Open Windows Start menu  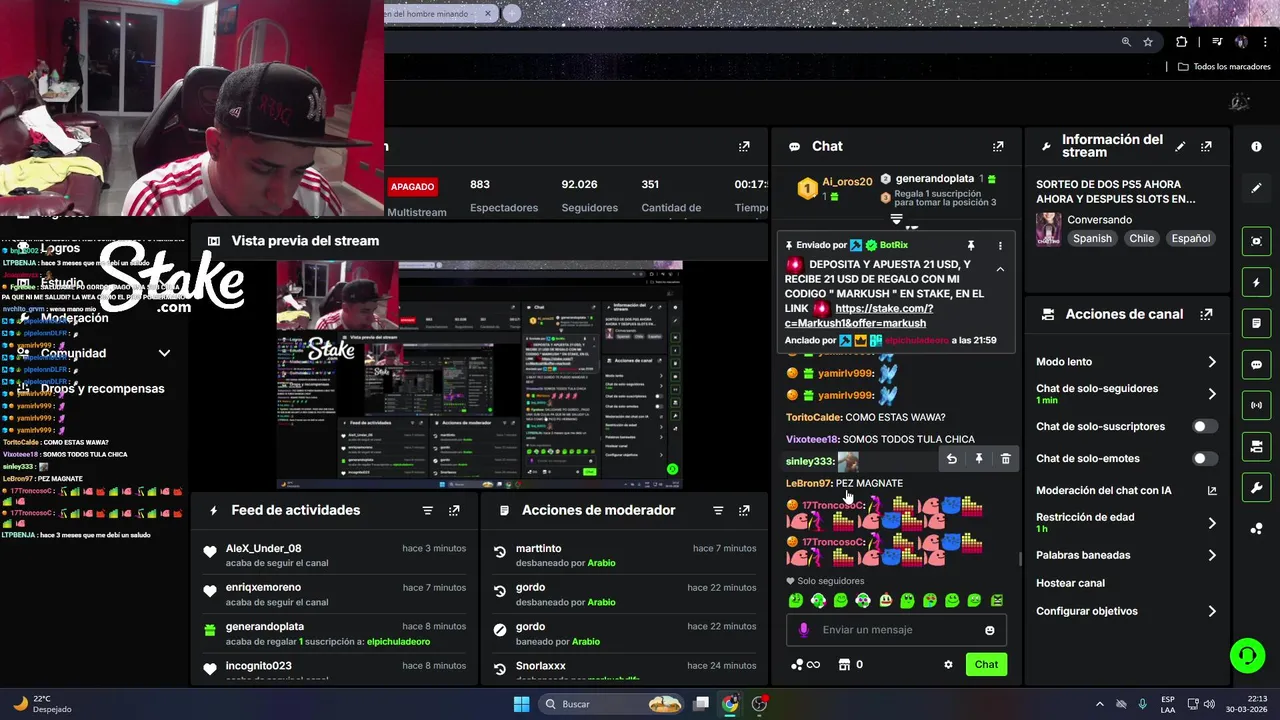coord(521,704)
